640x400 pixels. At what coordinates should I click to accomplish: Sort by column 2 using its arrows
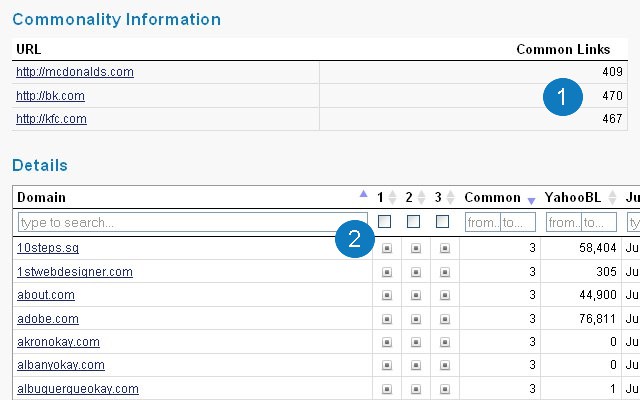click(421, 198)
